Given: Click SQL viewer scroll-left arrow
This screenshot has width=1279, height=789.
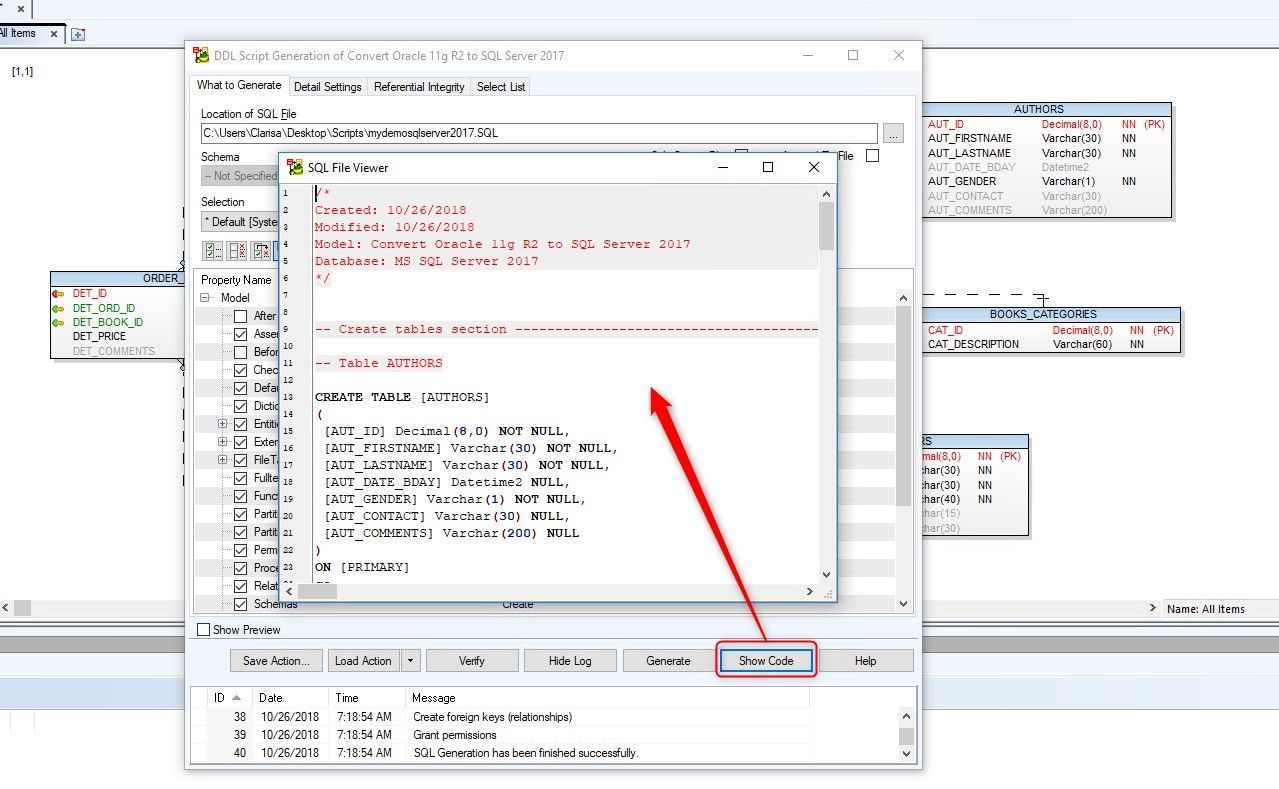Looking at the screenshot, I should pos(290,592).
